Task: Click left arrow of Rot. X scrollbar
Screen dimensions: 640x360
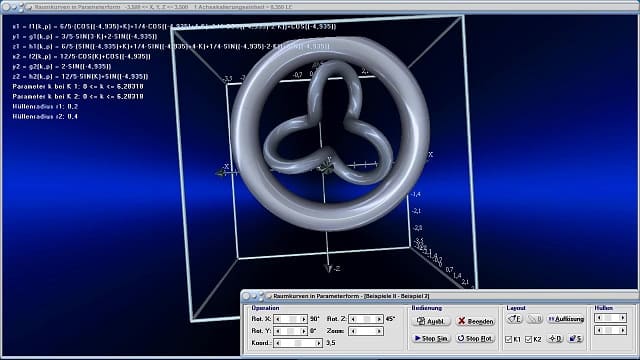Action: click(x=278, y=319)
